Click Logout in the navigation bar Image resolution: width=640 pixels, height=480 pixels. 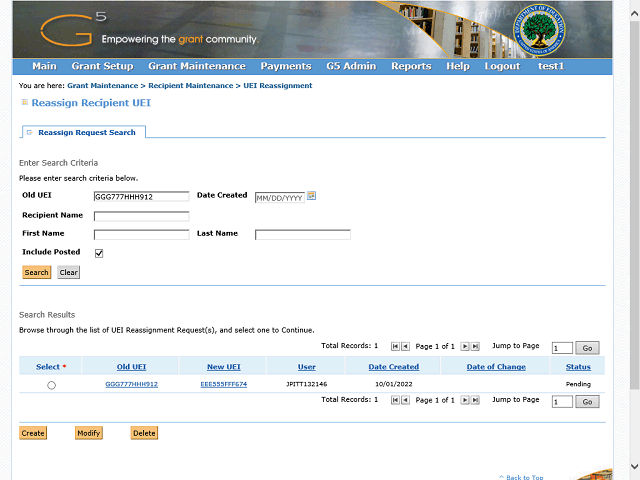pos(502,66)
